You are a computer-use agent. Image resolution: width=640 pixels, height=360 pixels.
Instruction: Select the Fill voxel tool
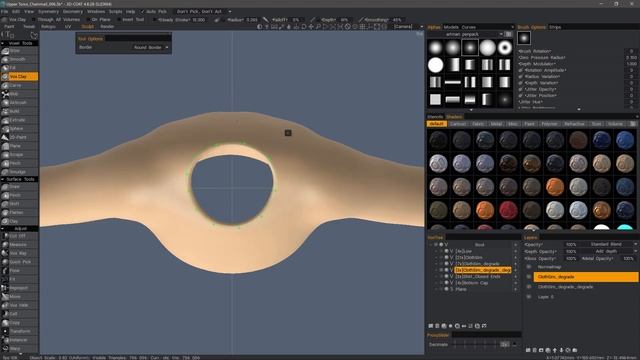[20, 68]
